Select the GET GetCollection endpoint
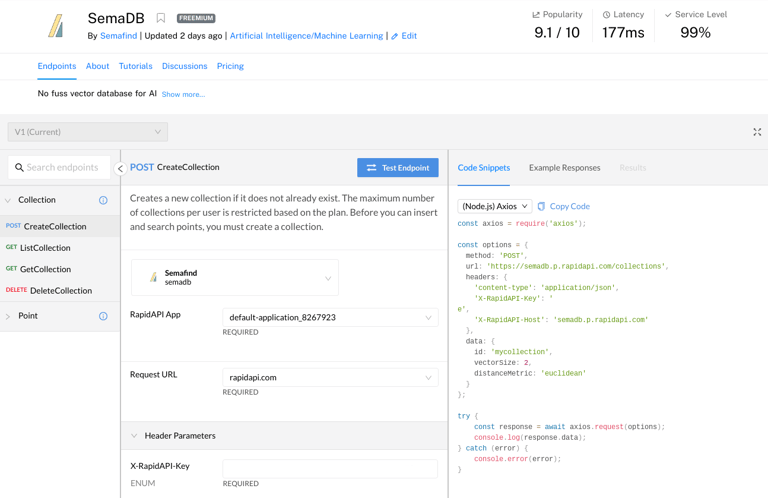Image resolution: width=768 pixels, height=498 pixels. [60, 269]
